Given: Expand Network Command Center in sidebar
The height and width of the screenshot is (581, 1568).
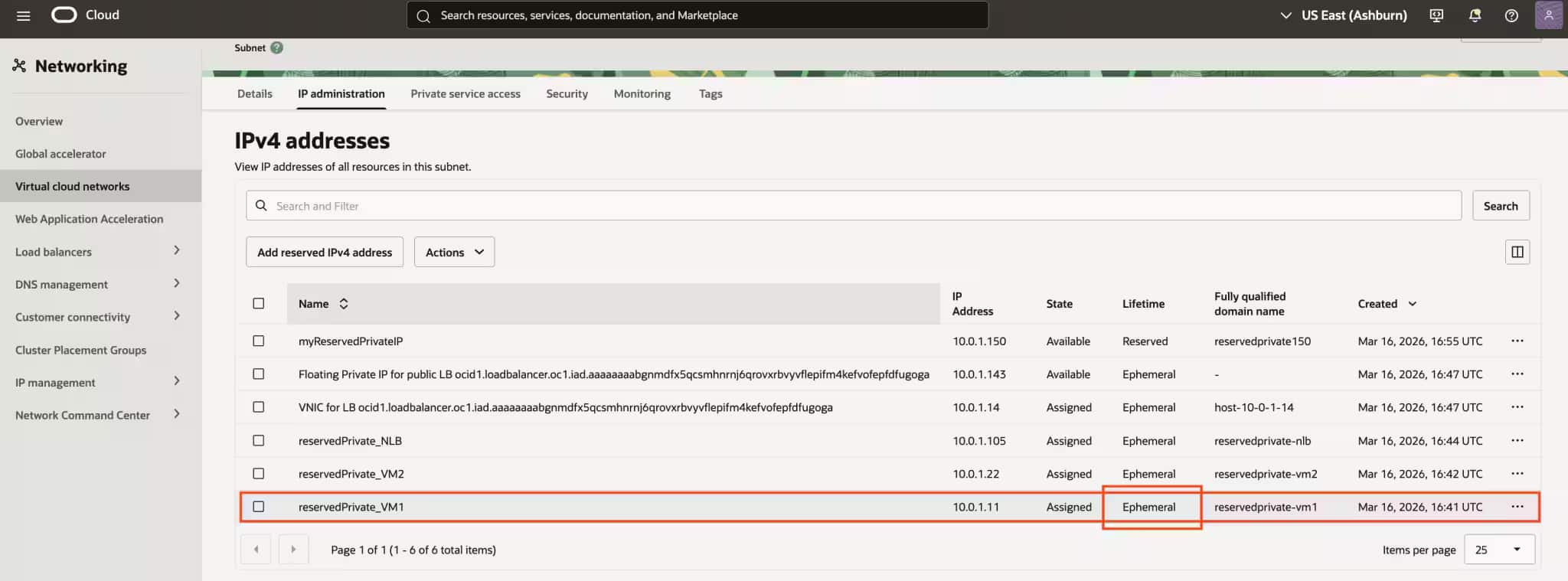Looking at the screenshot, I should pyautogui.click(x=177, y=413).
